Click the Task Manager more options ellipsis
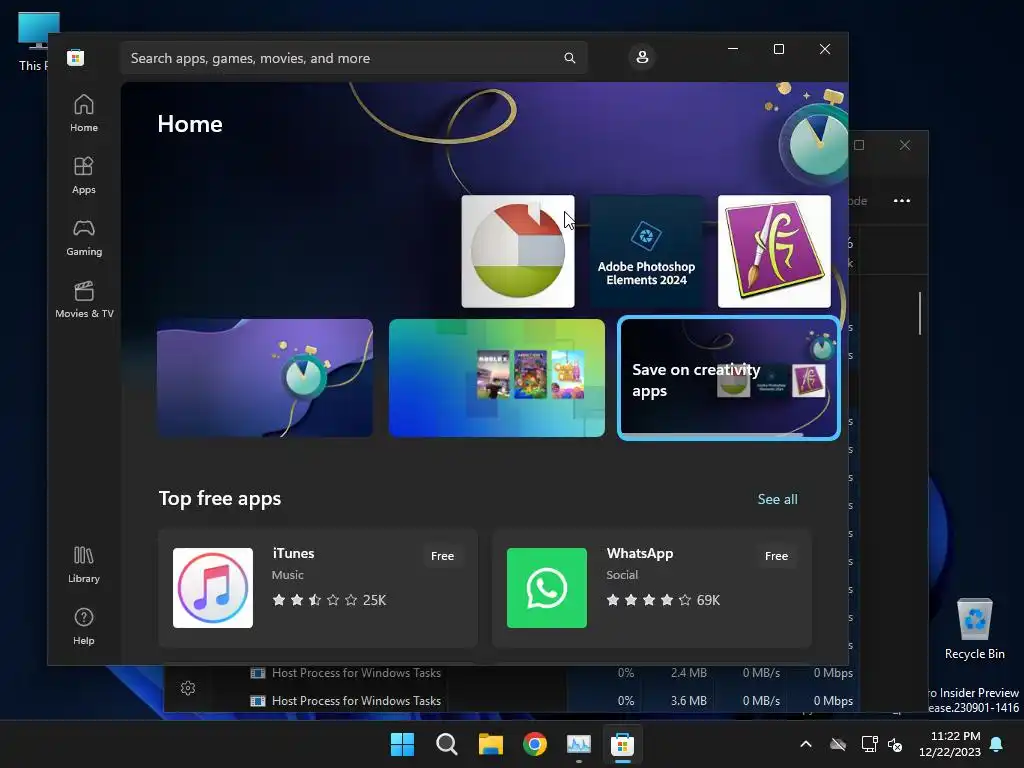 click(901, 200)
